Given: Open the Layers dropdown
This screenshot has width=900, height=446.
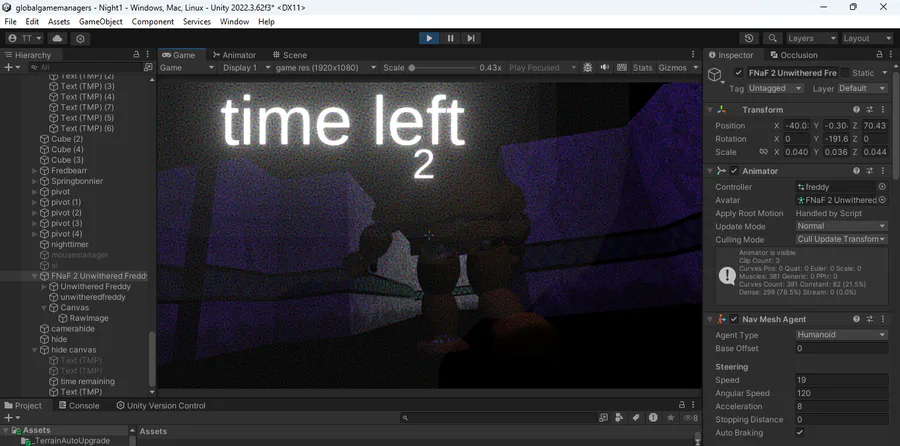Looking at the screenshot, I should [812, 38].
